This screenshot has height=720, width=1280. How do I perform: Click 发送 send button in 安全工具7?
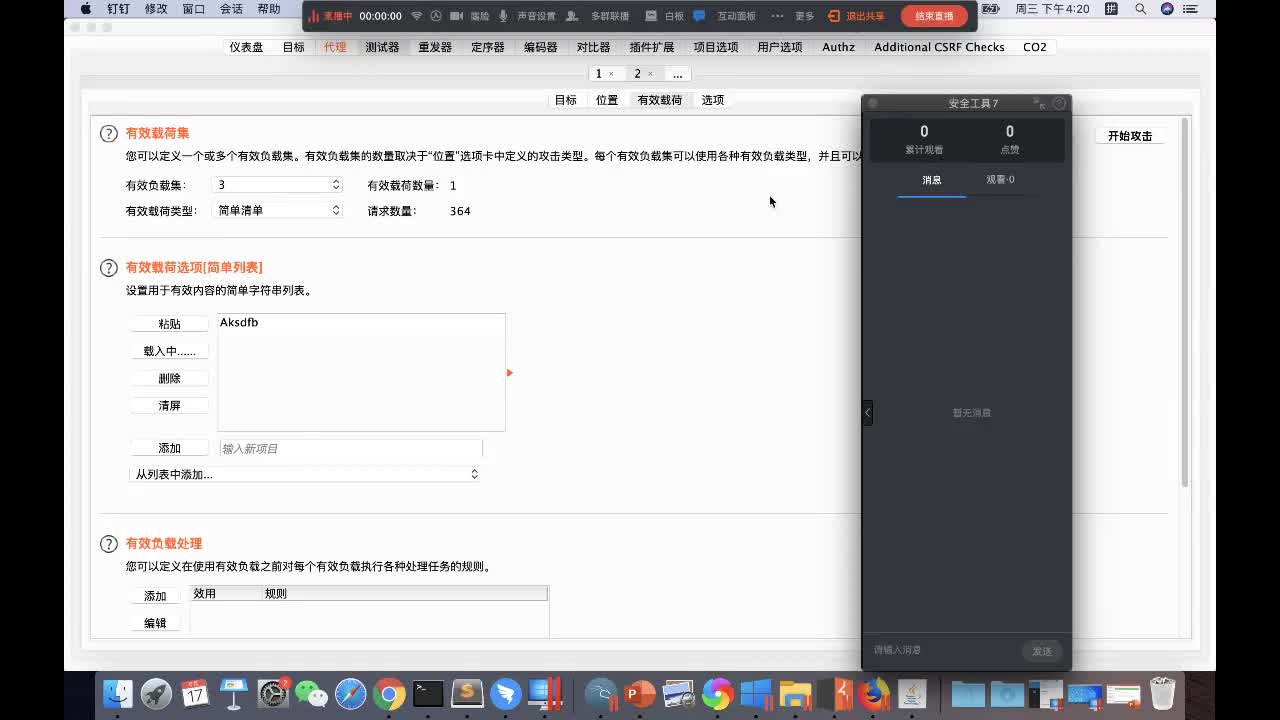[x=1042, y=651]
